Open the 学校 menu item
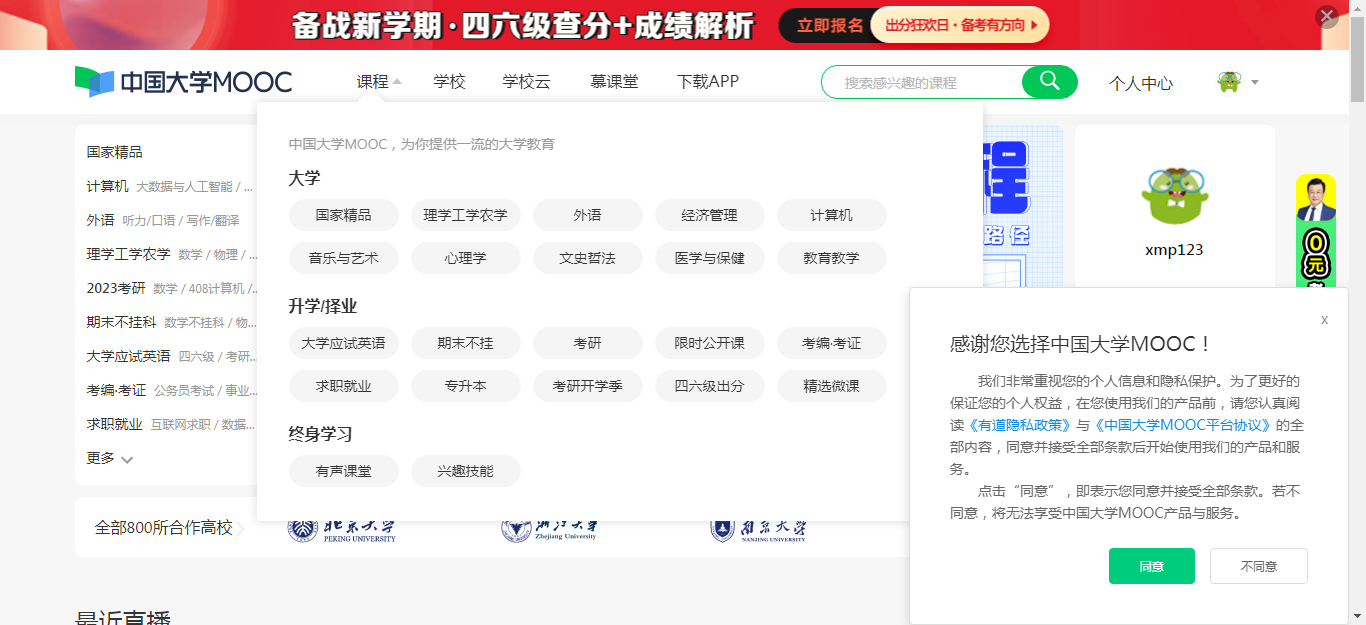1366x625 pixels. point(449,82)
